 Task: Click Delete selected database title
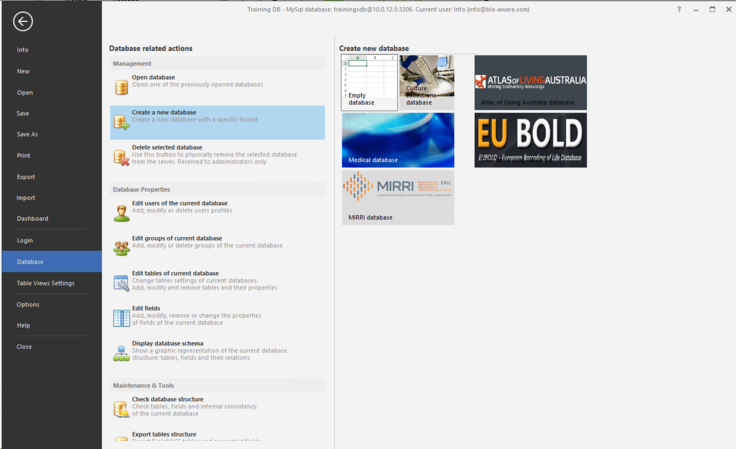click(167, 147)
